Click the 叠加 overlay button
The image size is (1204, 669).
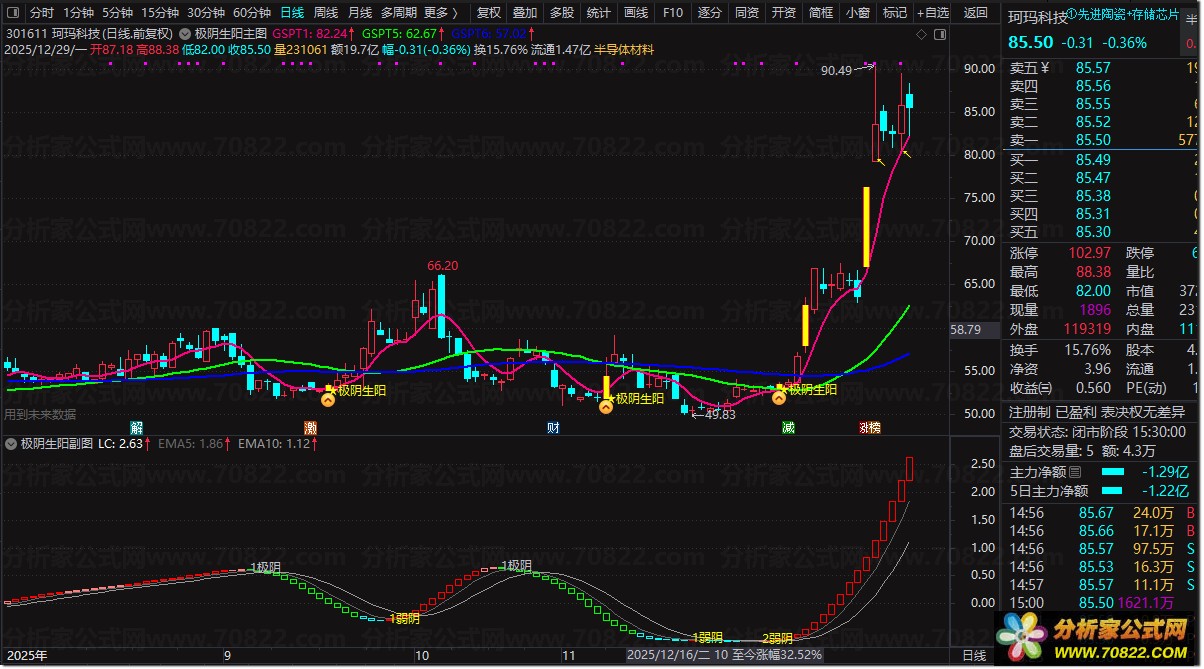tap(525, 13)
